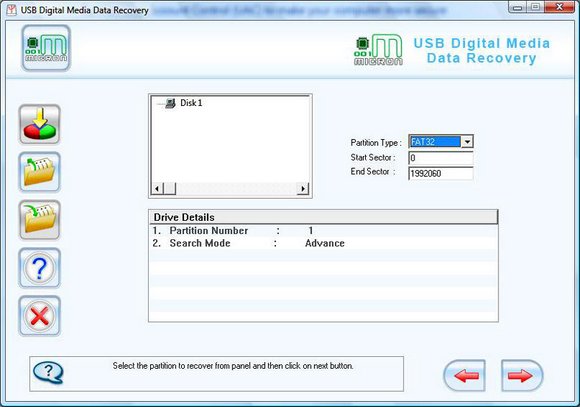Click the End Sector input field
Screen dimensions: 580x407
point(441,173)
